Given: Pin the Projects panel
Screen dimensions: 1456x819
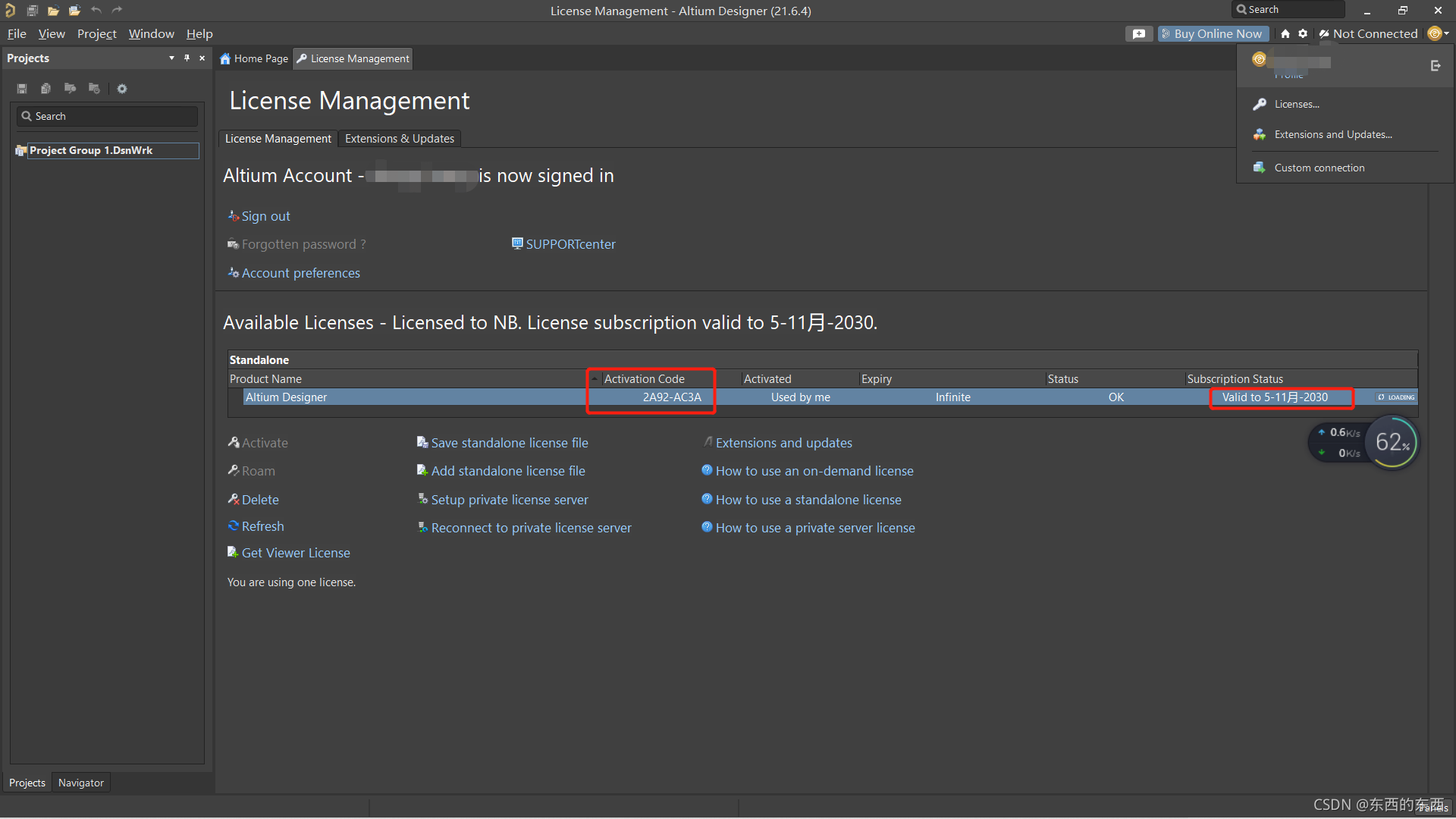Looking at the screenshot, I should click(187, 58).
